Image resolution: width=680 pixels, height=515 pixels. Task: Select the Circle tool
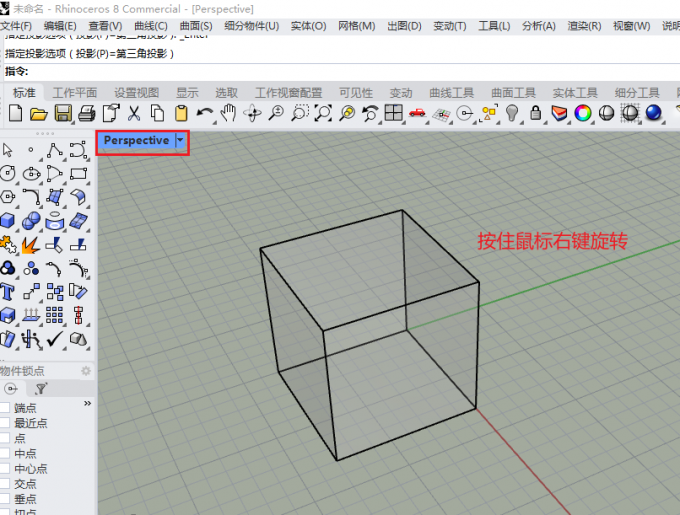tap(8, 173)
